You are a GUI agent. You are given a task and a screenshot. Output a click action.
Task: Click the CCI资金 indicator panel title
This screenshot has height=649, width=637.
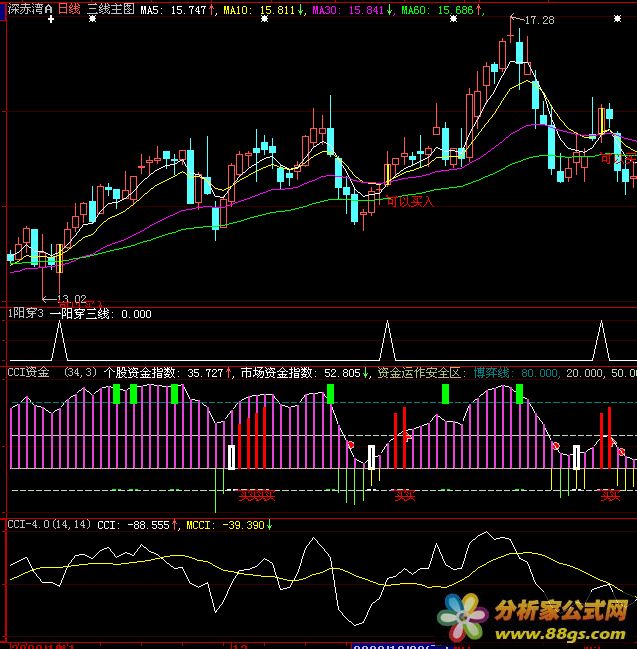click(x=28, y=372)
